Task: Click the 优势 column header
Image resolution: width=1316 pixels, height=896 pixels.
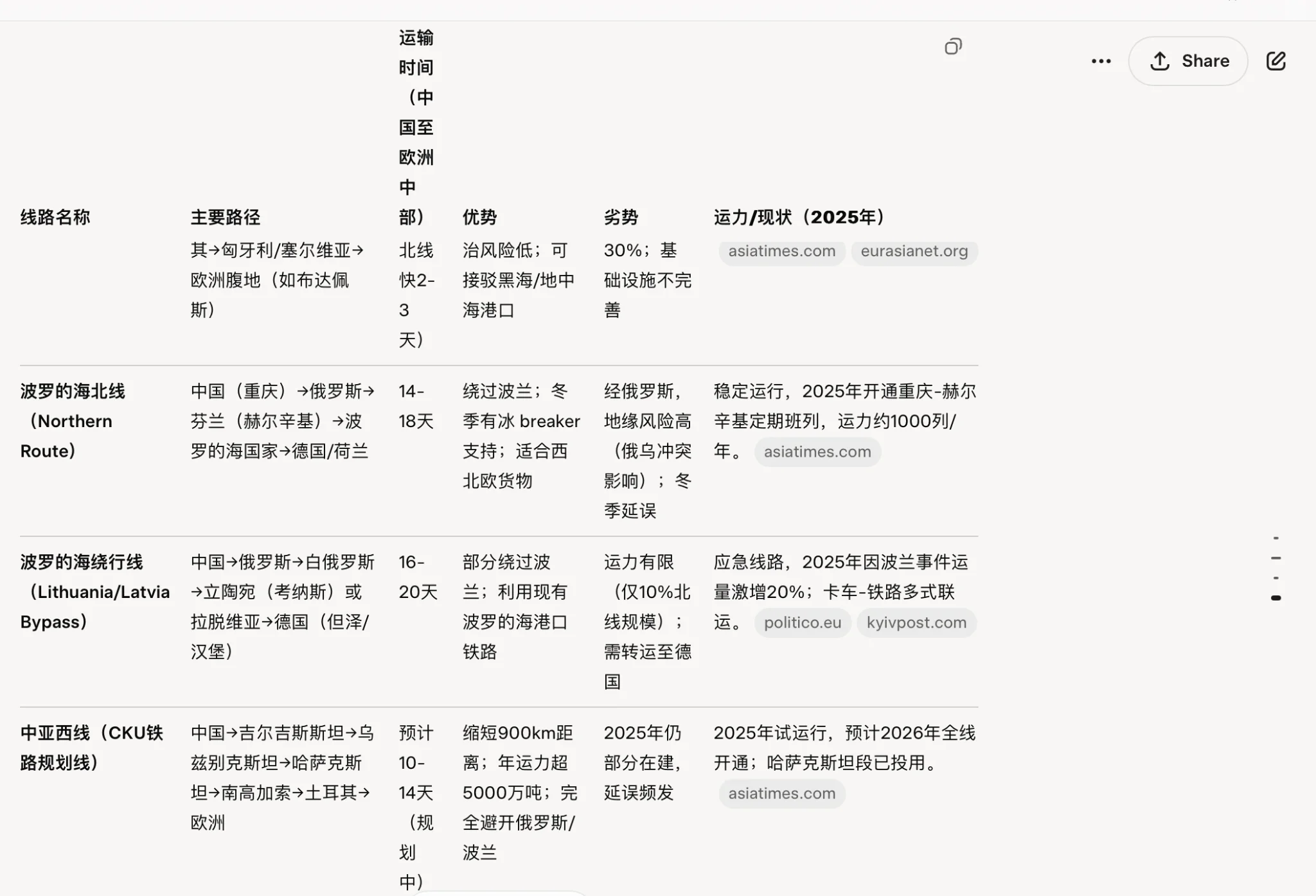Action: (x=479, y=217)
